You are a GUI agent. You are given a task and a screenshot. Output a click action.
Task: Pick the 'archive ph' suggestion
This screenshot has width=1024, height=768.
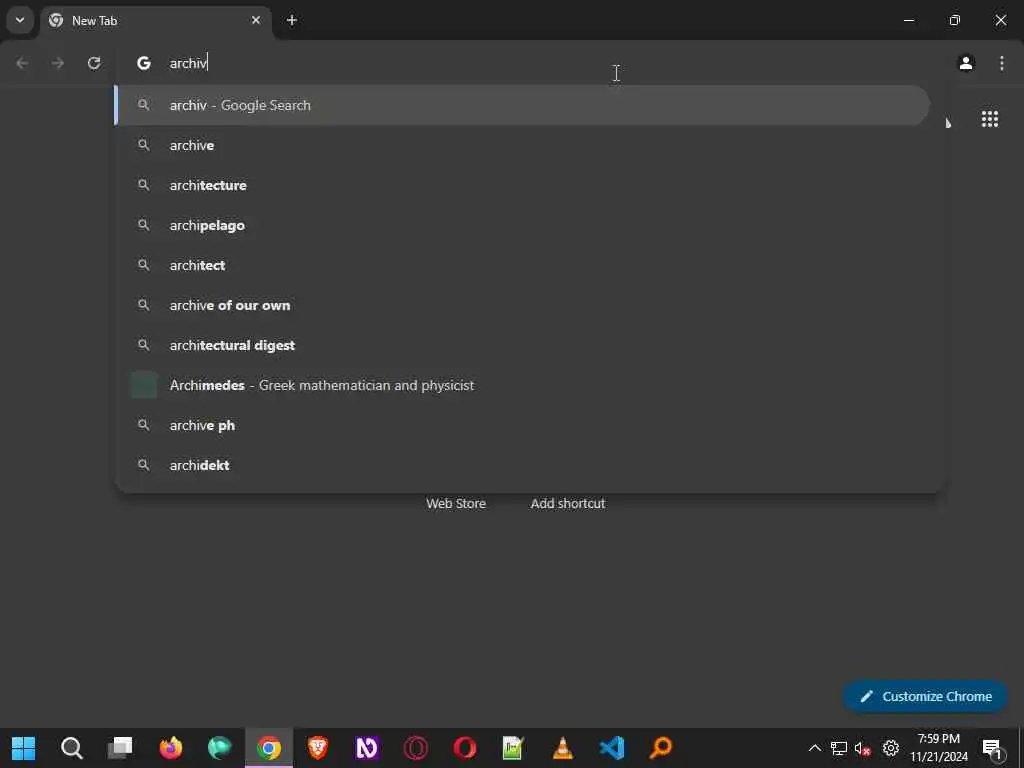[522, 425]
